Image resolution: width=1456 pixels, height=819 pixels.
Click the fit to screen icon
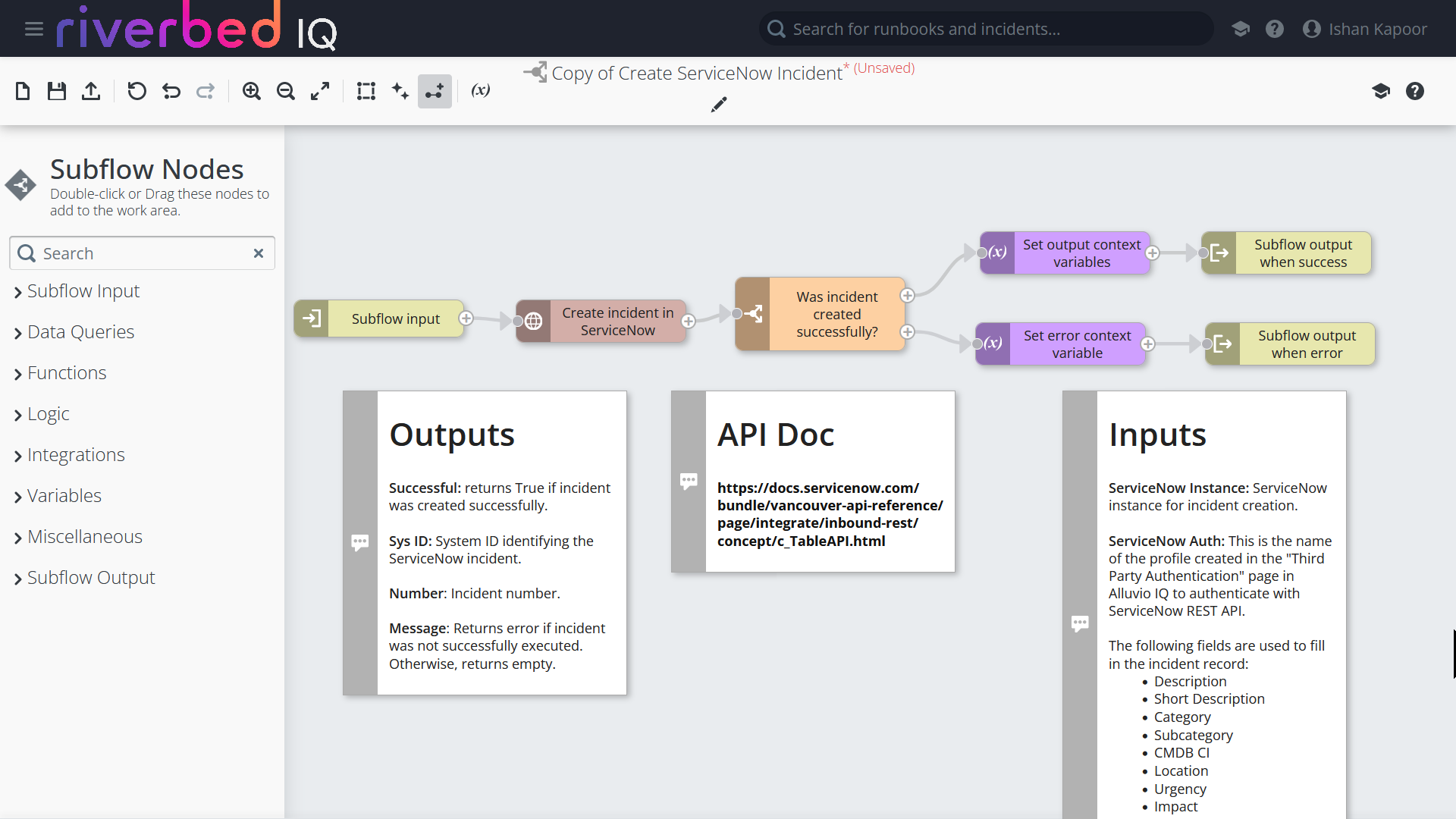click(x=321, y=90)
